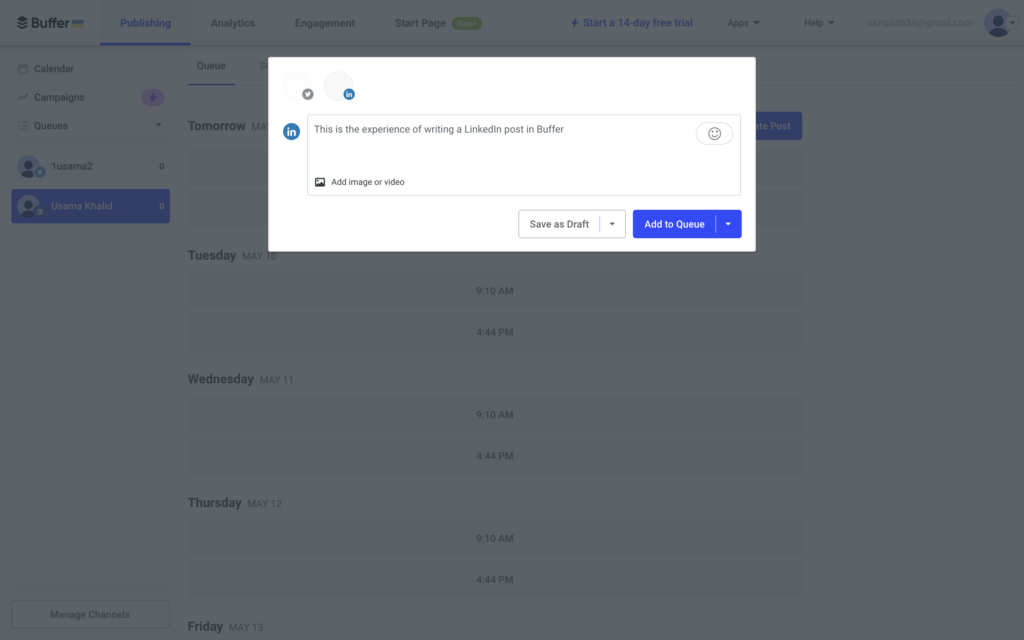Expand the Save as Draft dropdown arrow
Image resolution: width=1024 pixels, height=640 pixels.
[x=612, y=224]
